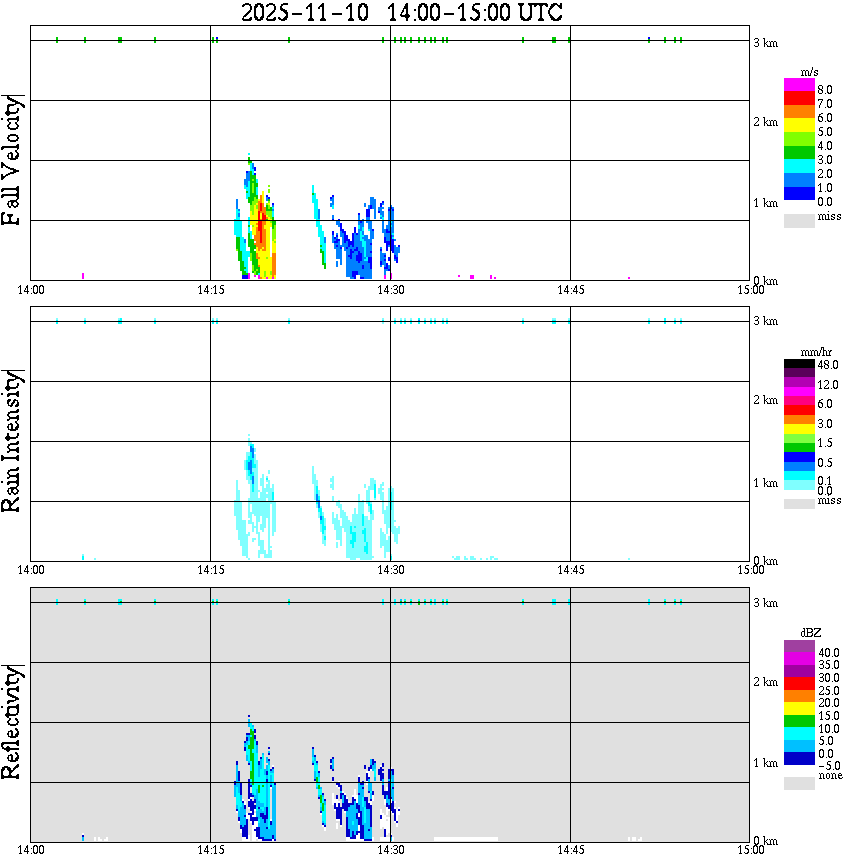This screenshot has width=850, height=868.
Task: Click the '1.5' value in the mm/hr legend
Action: click(x=825, y=443)
